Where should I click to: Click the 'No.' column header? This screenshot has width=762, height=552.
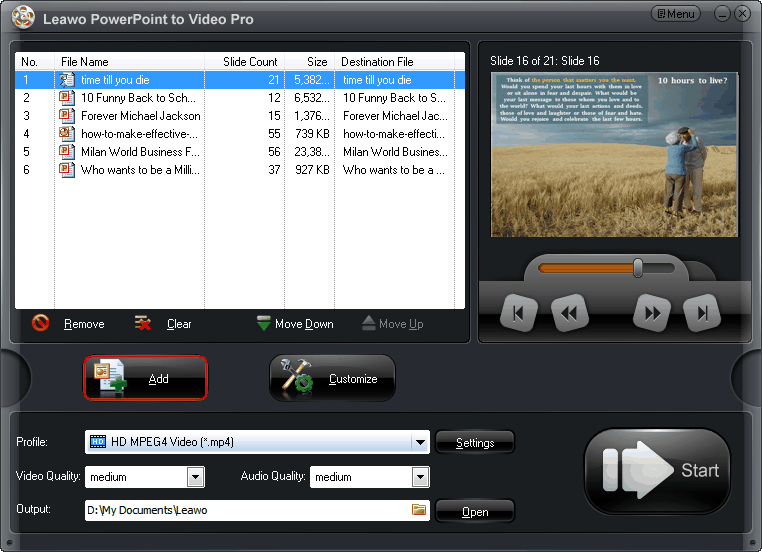click(x=35, y=62)
